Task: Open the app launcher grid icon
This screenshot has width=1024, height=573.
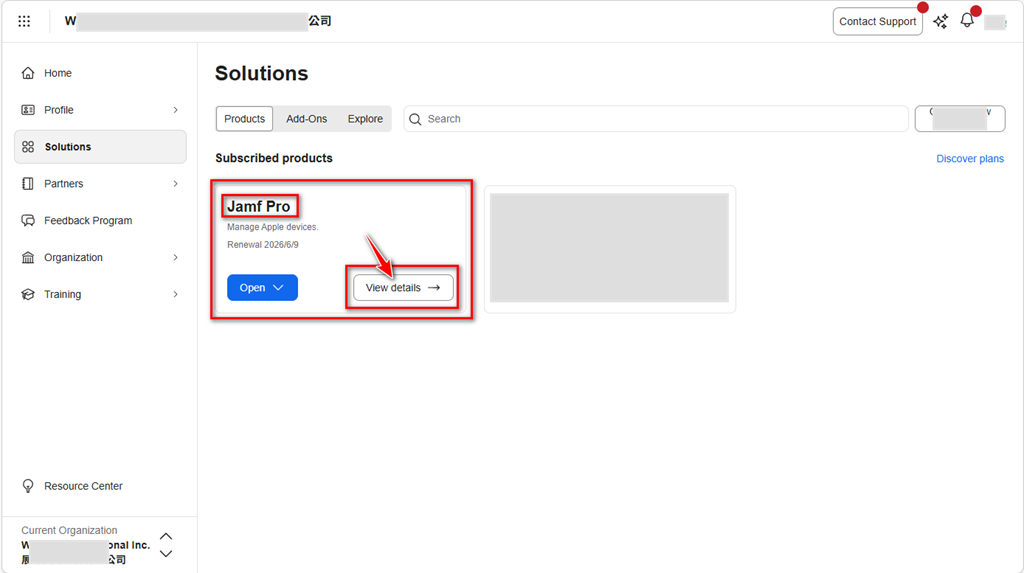Action: [24, 21]
